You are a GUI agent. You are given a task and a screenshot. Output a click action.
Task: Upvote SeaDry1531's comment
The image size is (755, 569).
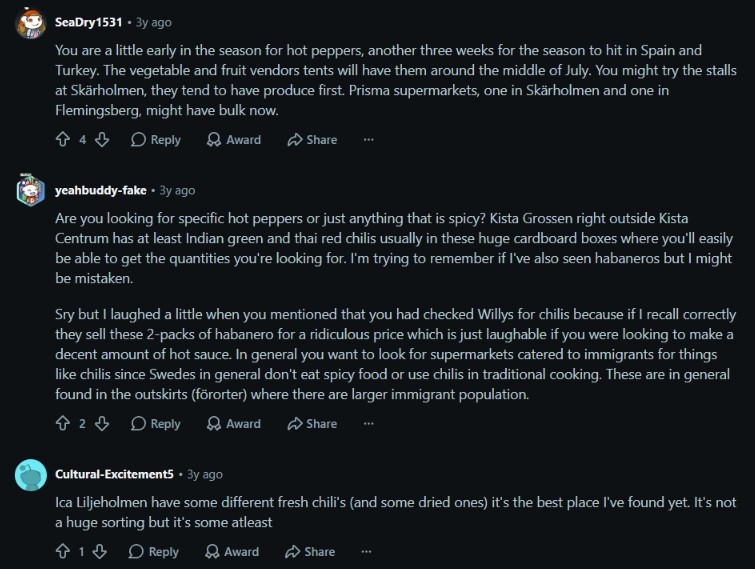tap(63, 140)
